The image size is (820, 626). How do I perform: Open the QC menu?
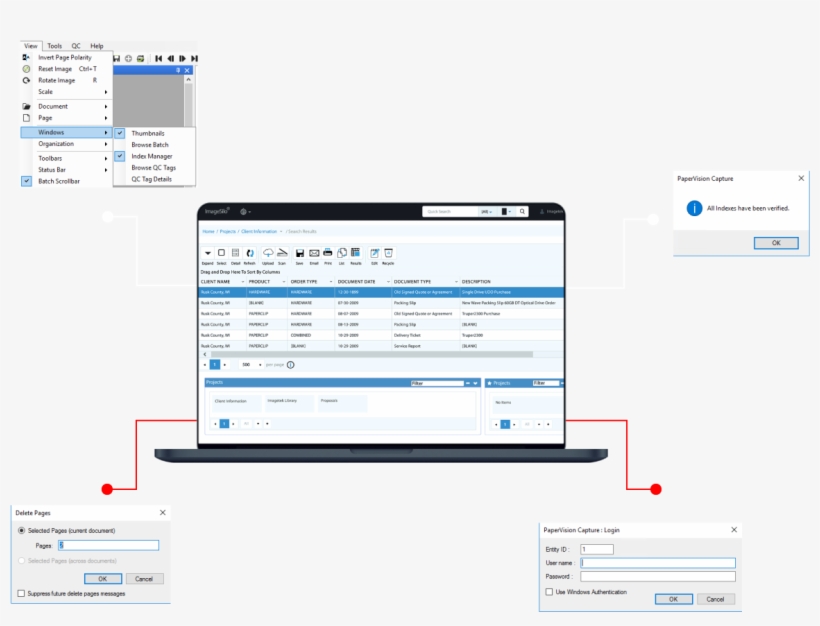[x=76, y=46]
